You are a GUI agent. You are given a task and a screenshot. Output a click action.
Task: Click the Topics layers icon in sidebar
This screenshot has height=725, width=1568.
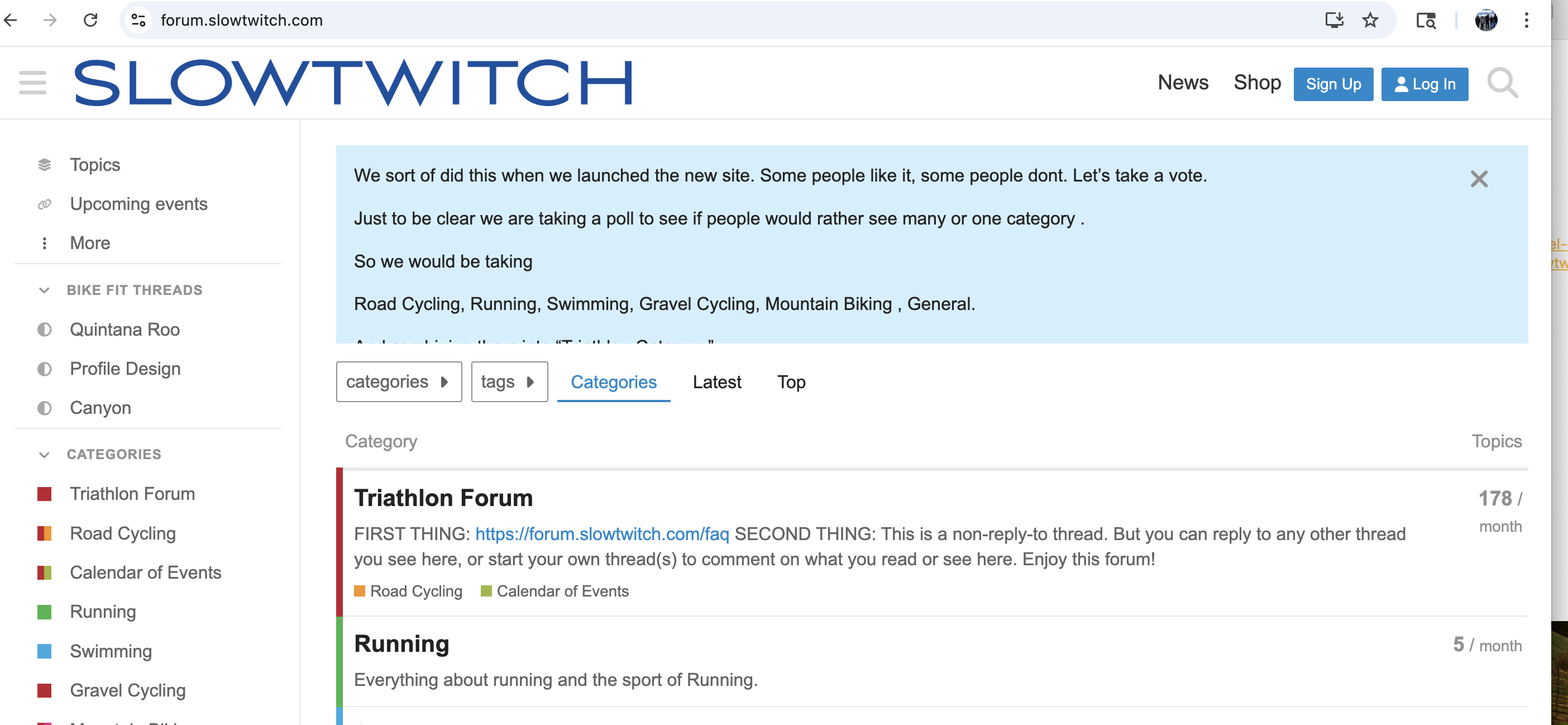pyautogui.click(x=45, y=165)
